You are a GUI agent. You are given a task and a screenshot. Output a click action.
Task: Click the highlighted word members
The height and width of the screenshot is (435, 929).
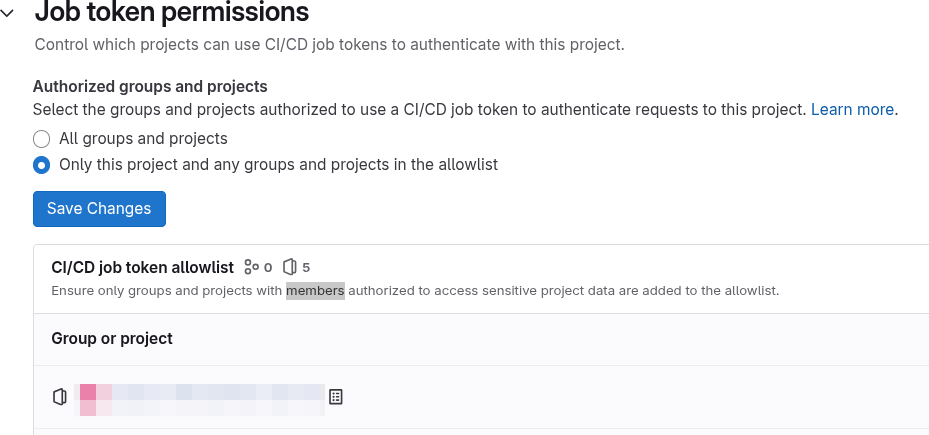(315, 291)
